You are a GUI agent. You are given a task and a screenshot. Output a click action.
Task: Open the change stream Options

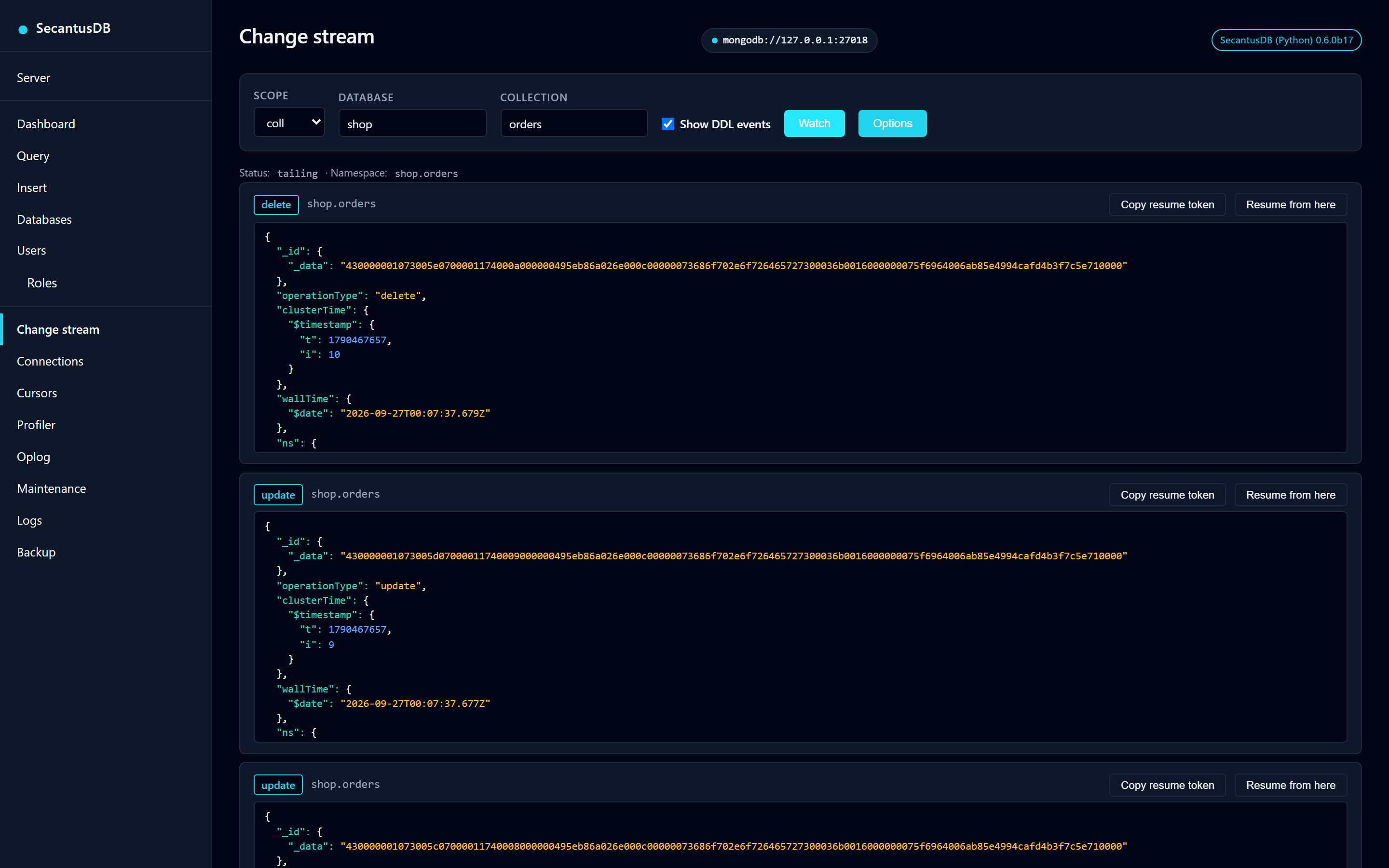[892, 123]
